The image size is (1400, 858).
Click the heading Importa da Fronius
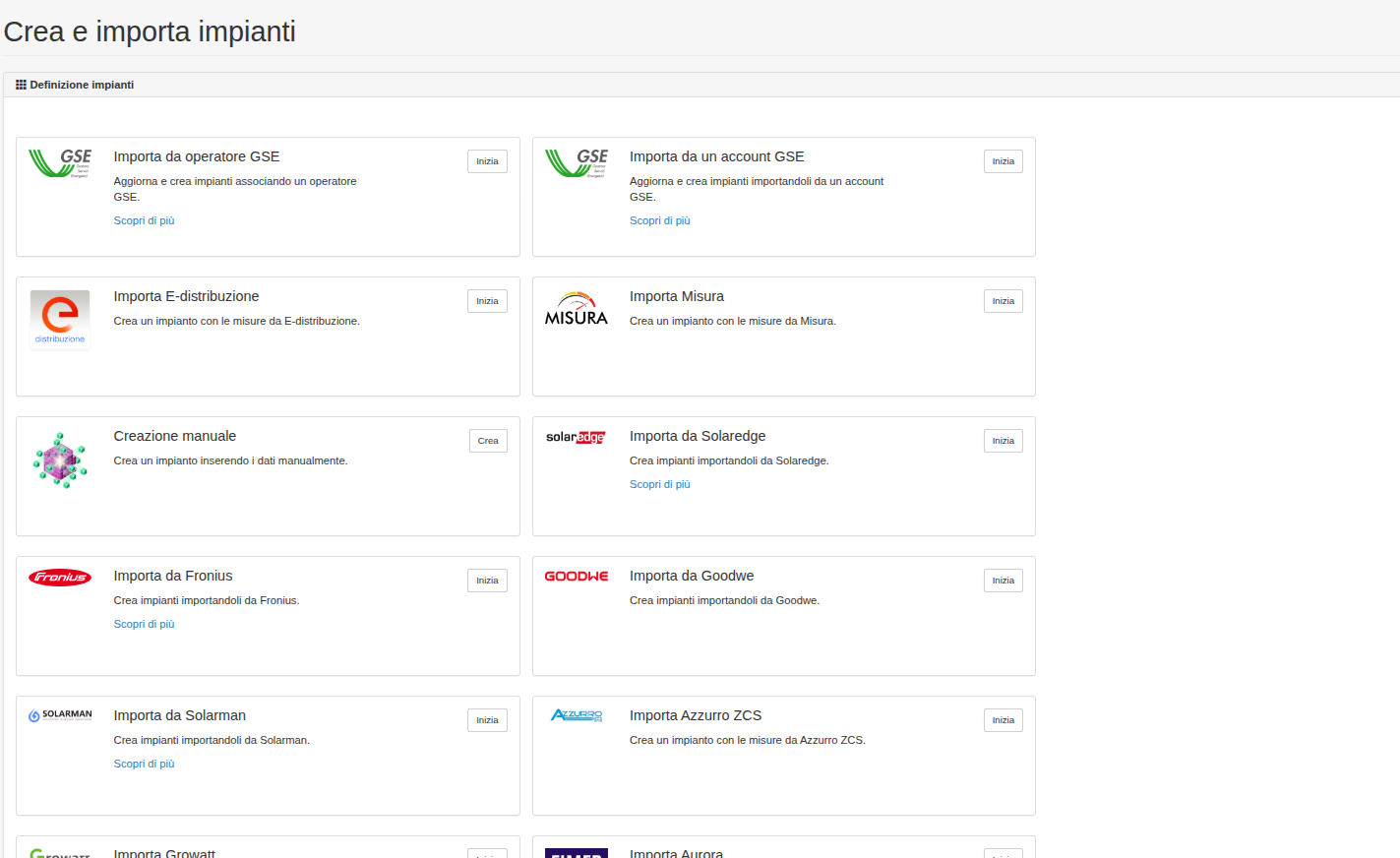[x=173, y=576]
